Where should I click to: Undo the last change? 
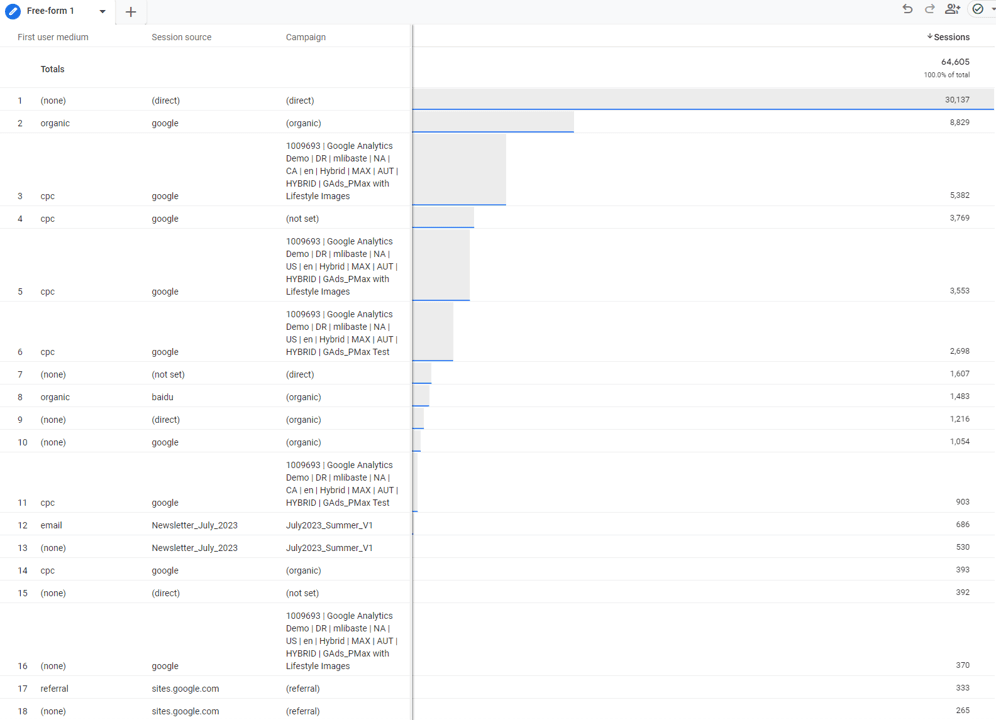[907, 9]
